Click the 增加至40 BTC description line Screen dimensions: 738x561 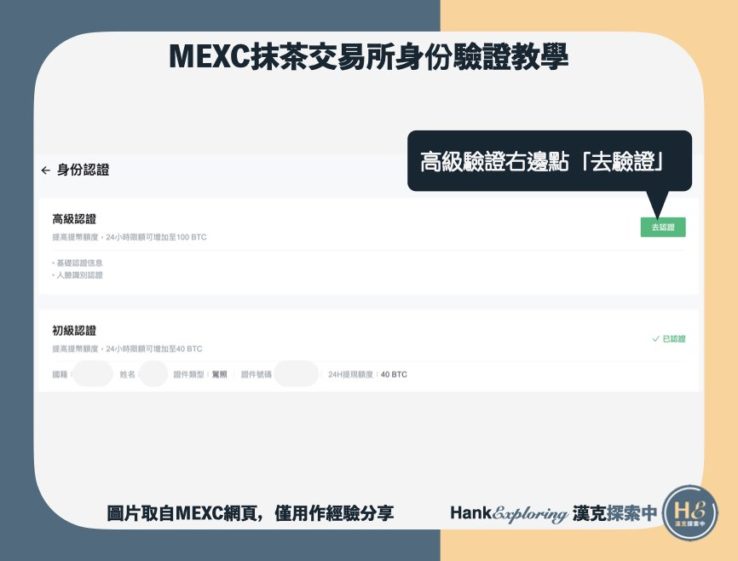click(x=127, y=349)
